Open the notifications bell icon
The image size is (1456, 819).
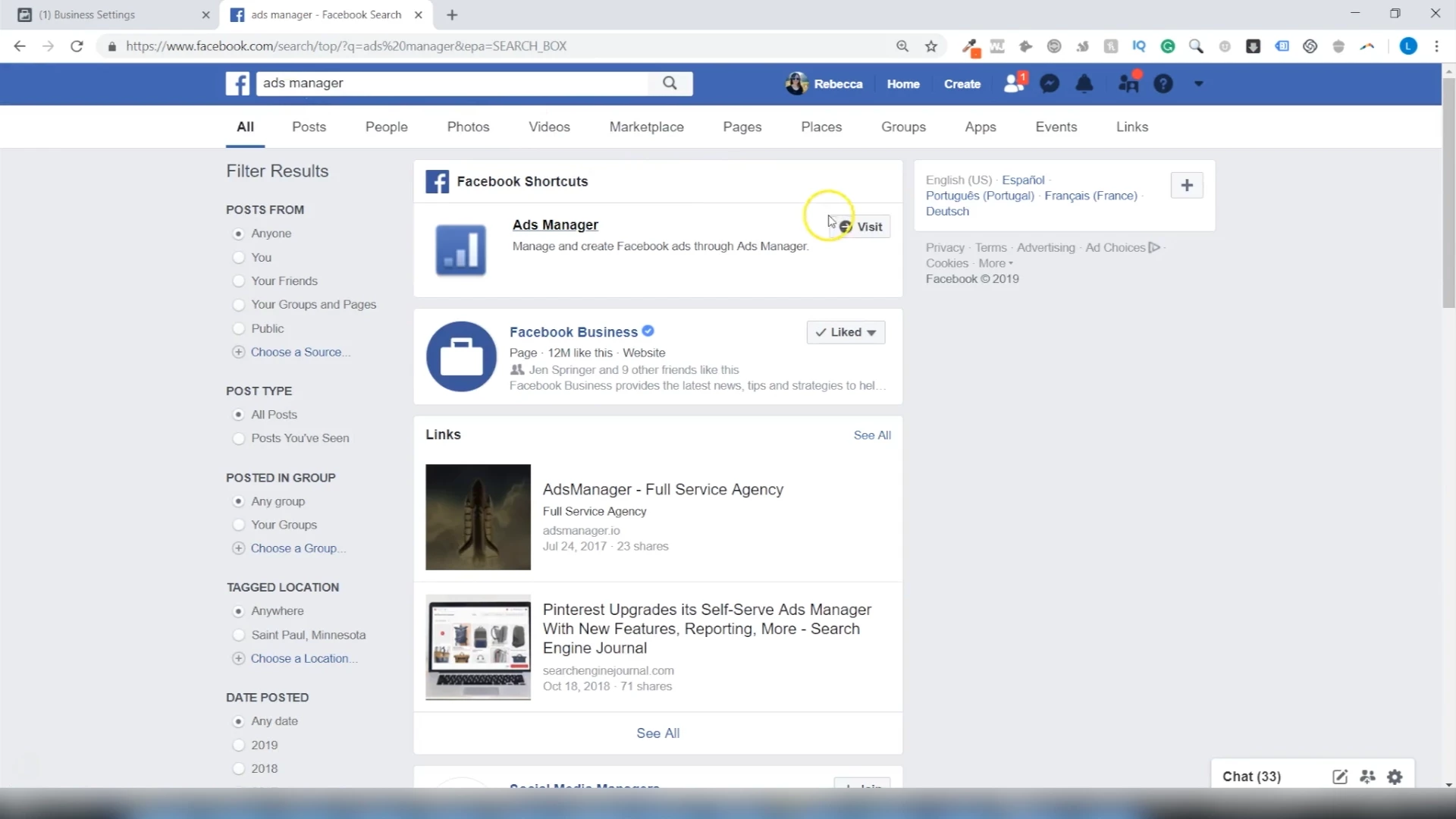(x=1084, y=84)
